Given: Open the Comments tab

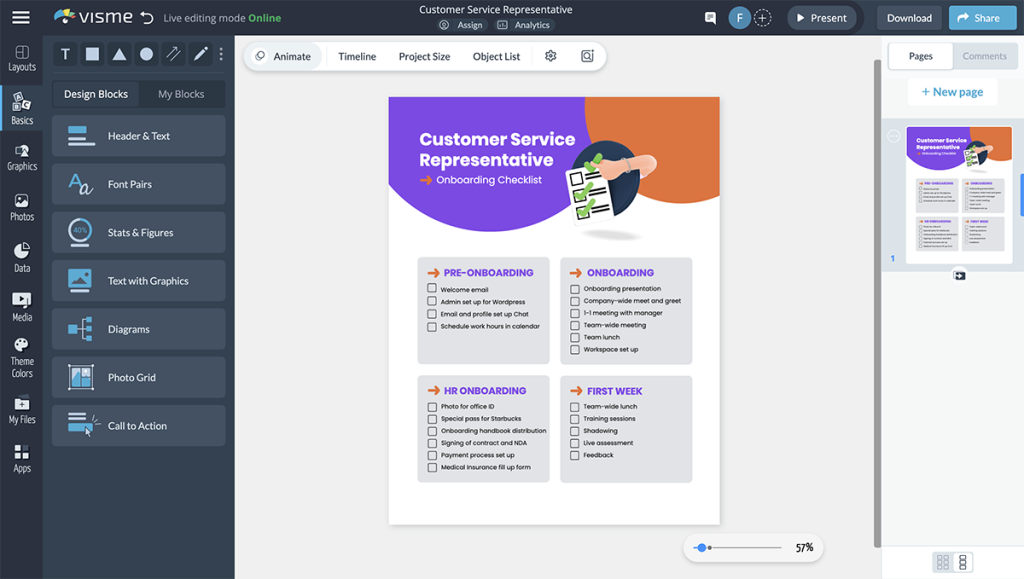Looking at the screenshot, I should 984,56.
